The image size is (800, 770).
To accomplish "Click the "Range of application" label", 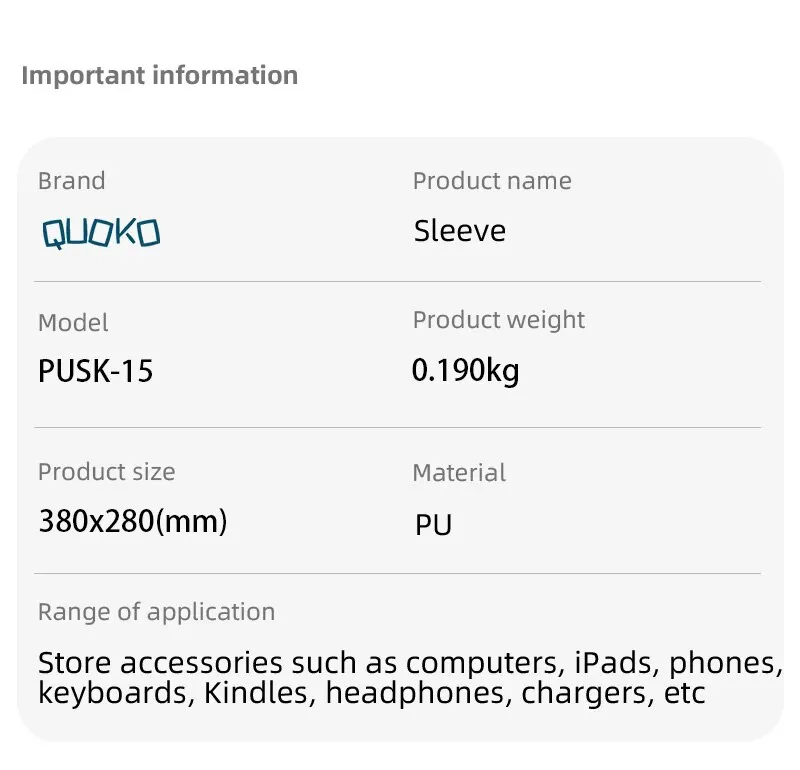I will tap(156, 612).
